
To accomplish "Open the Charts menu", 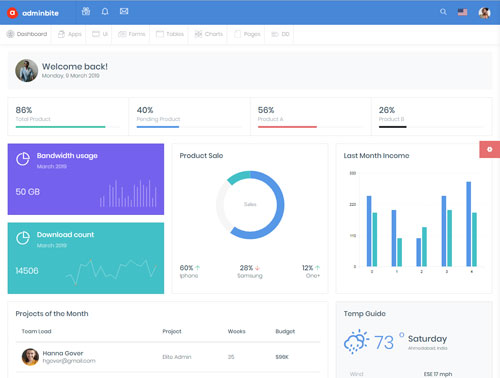I will click(x=209, y=34).
